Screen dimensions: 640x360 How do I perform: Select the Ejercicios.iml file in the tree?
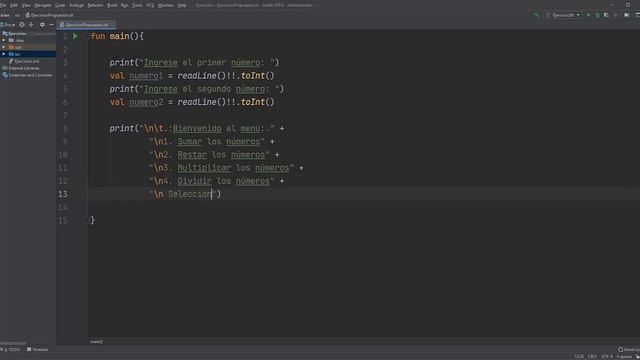(x=27, y=61)
